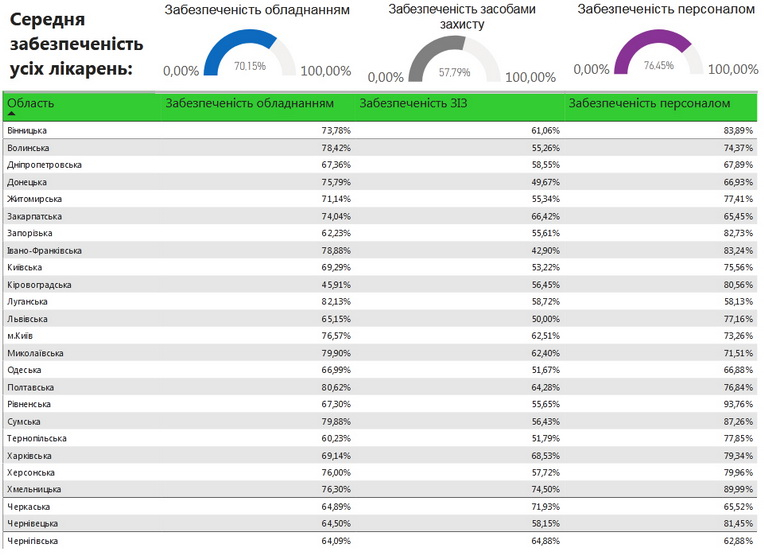Sort by Забезпеченість ЗІЗ column header
Viewport: 764px width, 560px height.
coord(412,103)
